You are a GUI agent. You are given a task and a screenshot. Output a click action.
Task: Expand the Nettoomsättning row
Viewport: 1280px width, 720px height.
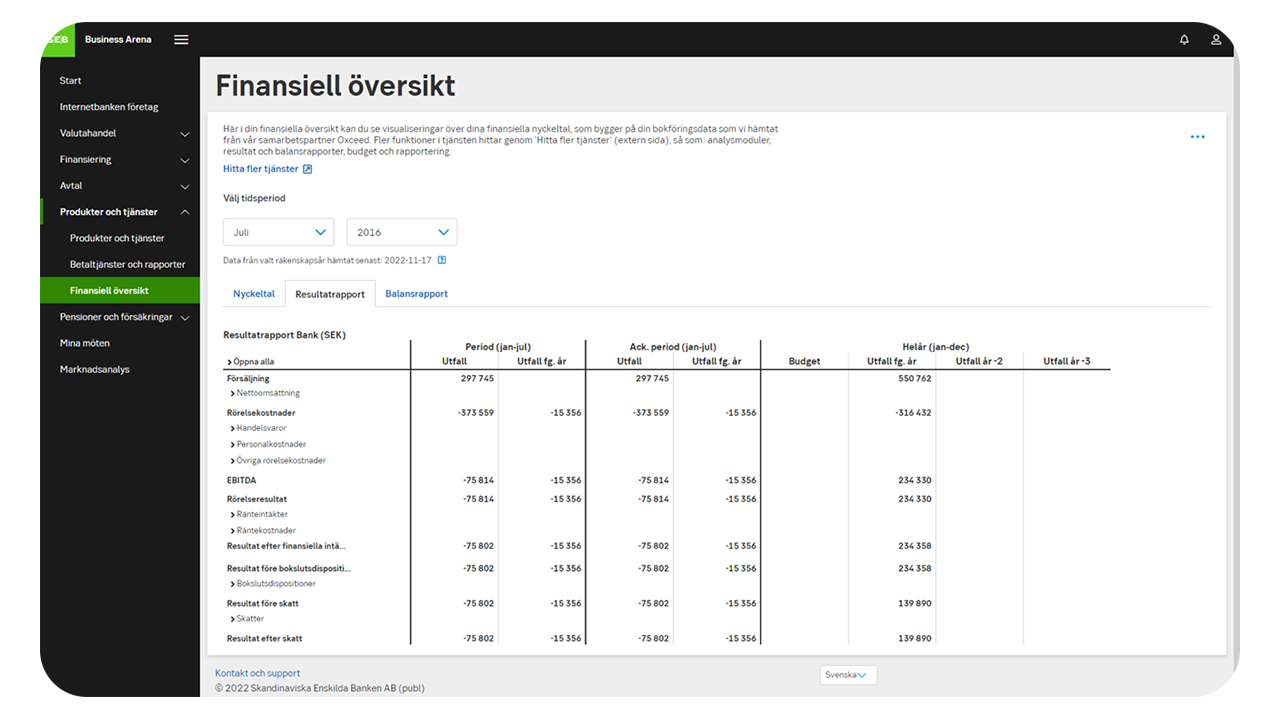pos(266,394)
